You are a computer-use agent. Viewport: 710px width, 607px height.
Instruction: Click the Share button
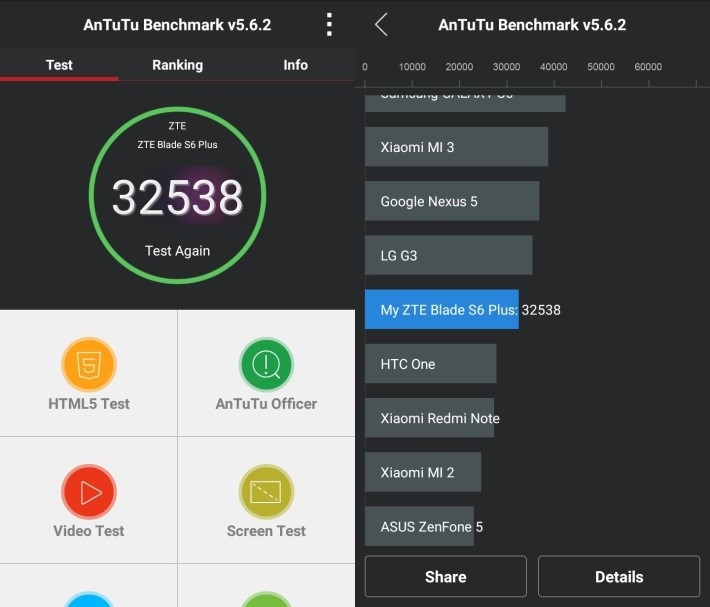(x=446, y=577)
